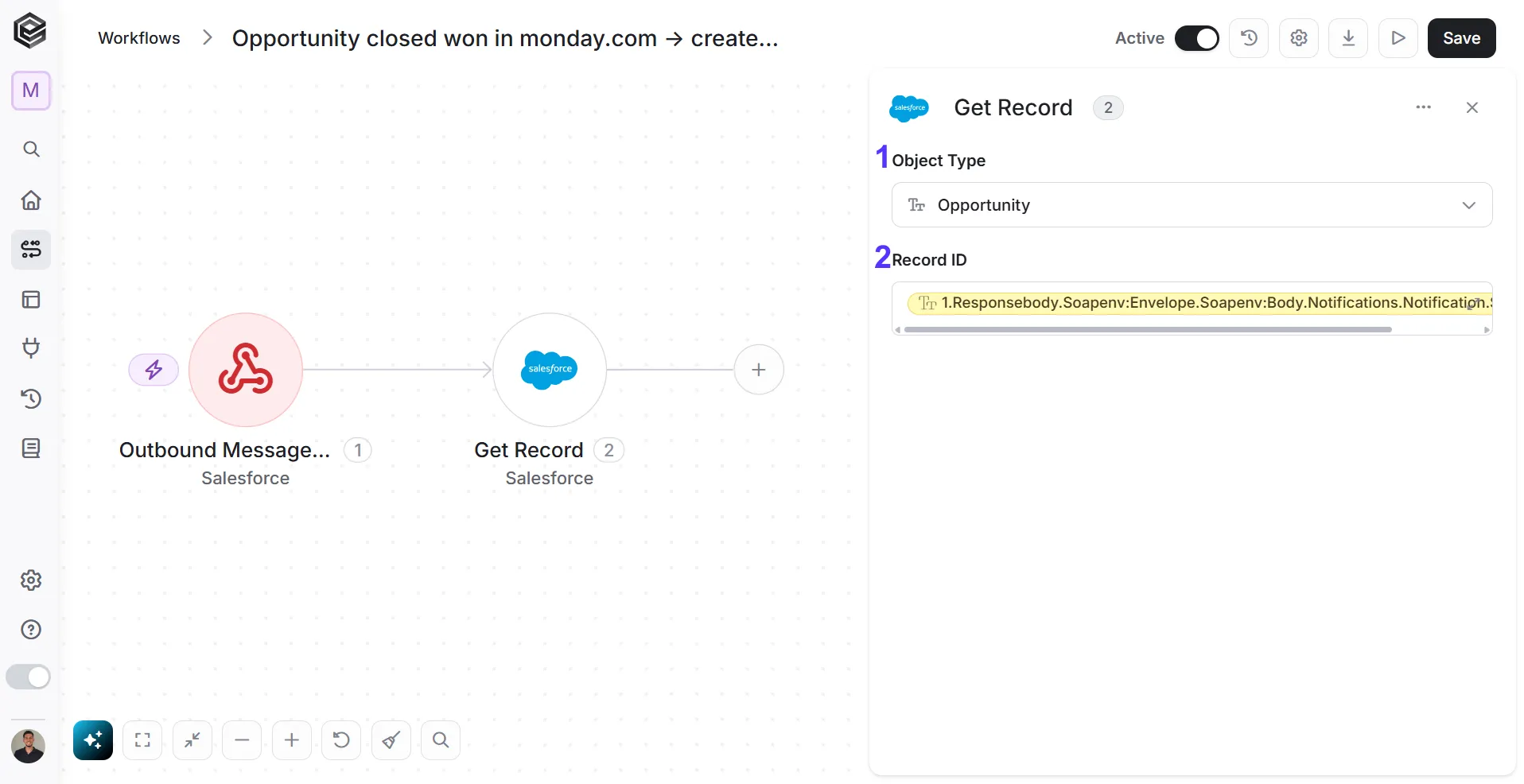Go to Home in the sidebar
Image resolution: width=1524 pixels, height=784 pixels.
point(31,200)
